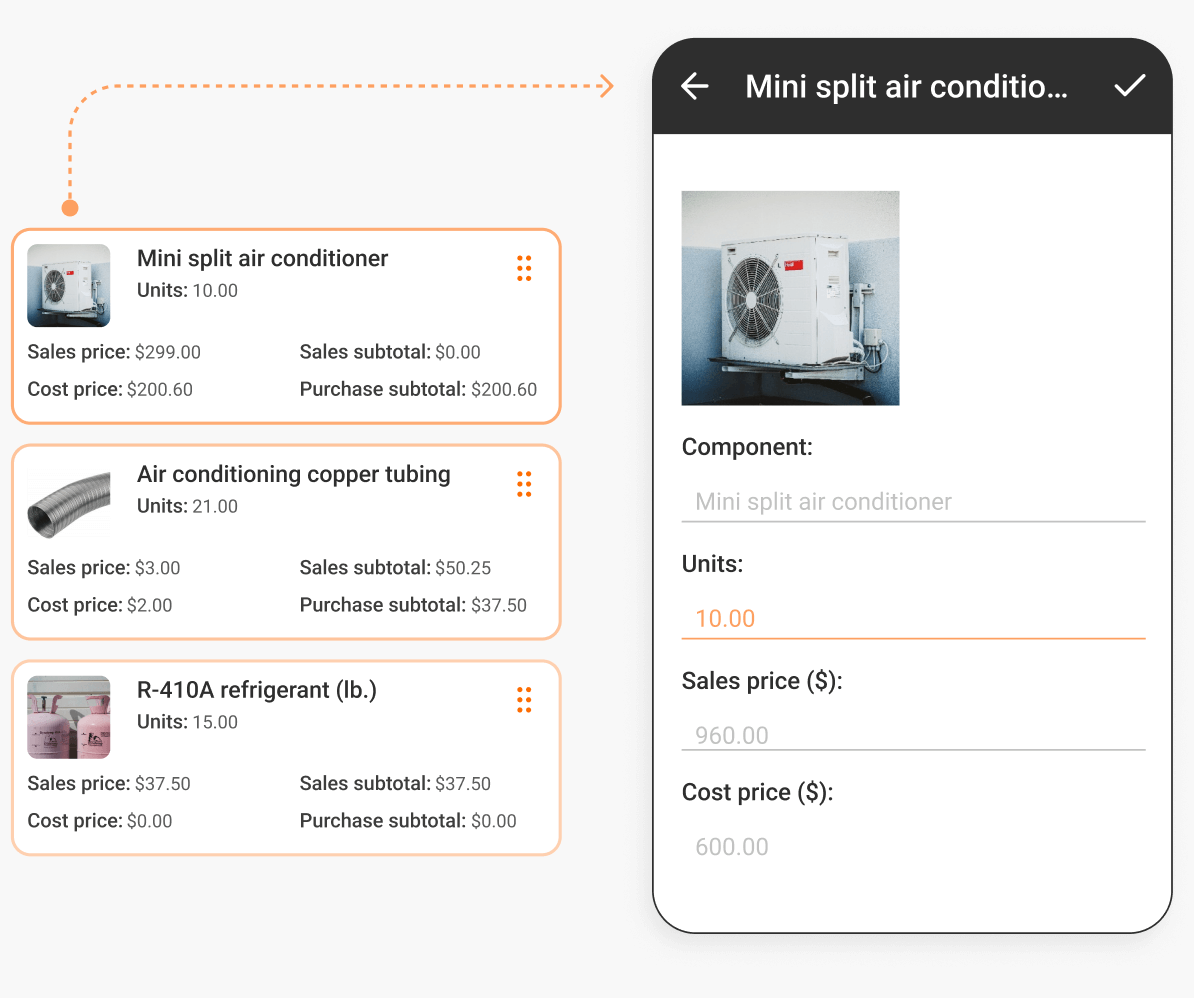Select the Units field showing 10.00
The width and height of the screenshot is (1194, 998).
[913, 618]
